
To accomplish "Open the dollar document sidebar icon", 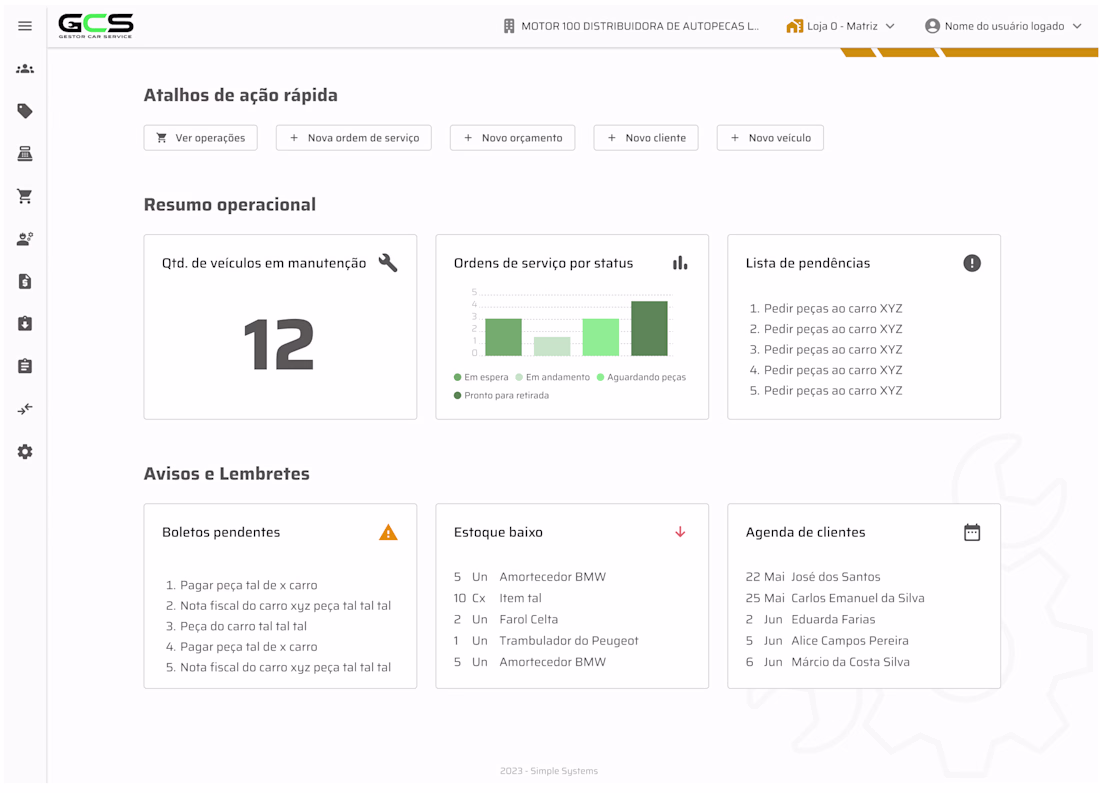I will click(x=25, y=281).
